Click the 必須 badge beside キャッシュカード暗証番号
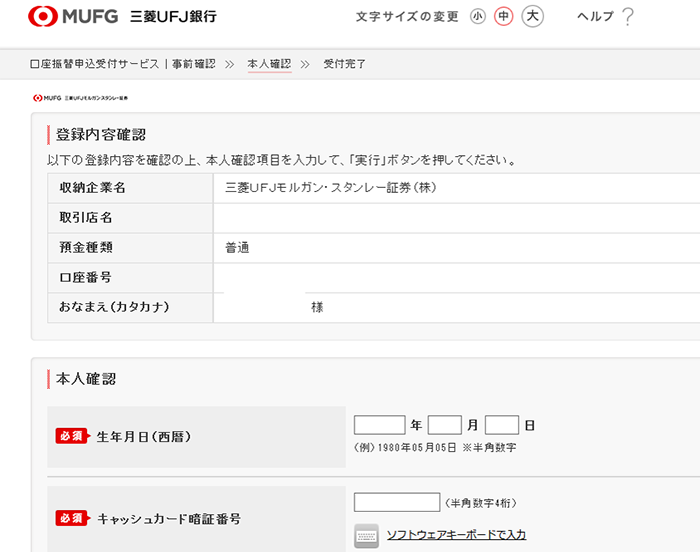Screen dimensions: 700x552 coord(73,518)
